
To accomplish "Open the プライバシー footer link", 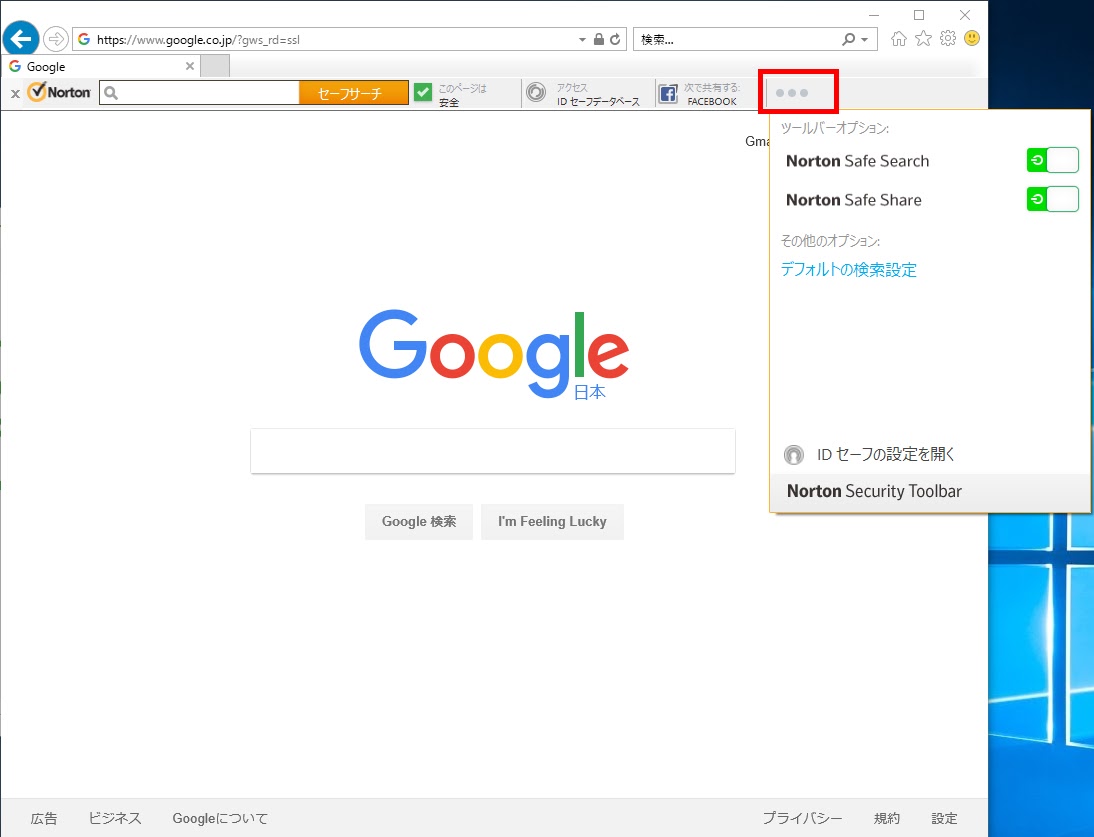I will coord(802,818).
